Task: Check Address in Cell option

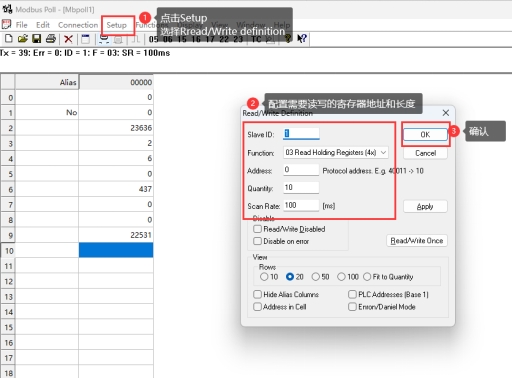Action: [257, 307]
